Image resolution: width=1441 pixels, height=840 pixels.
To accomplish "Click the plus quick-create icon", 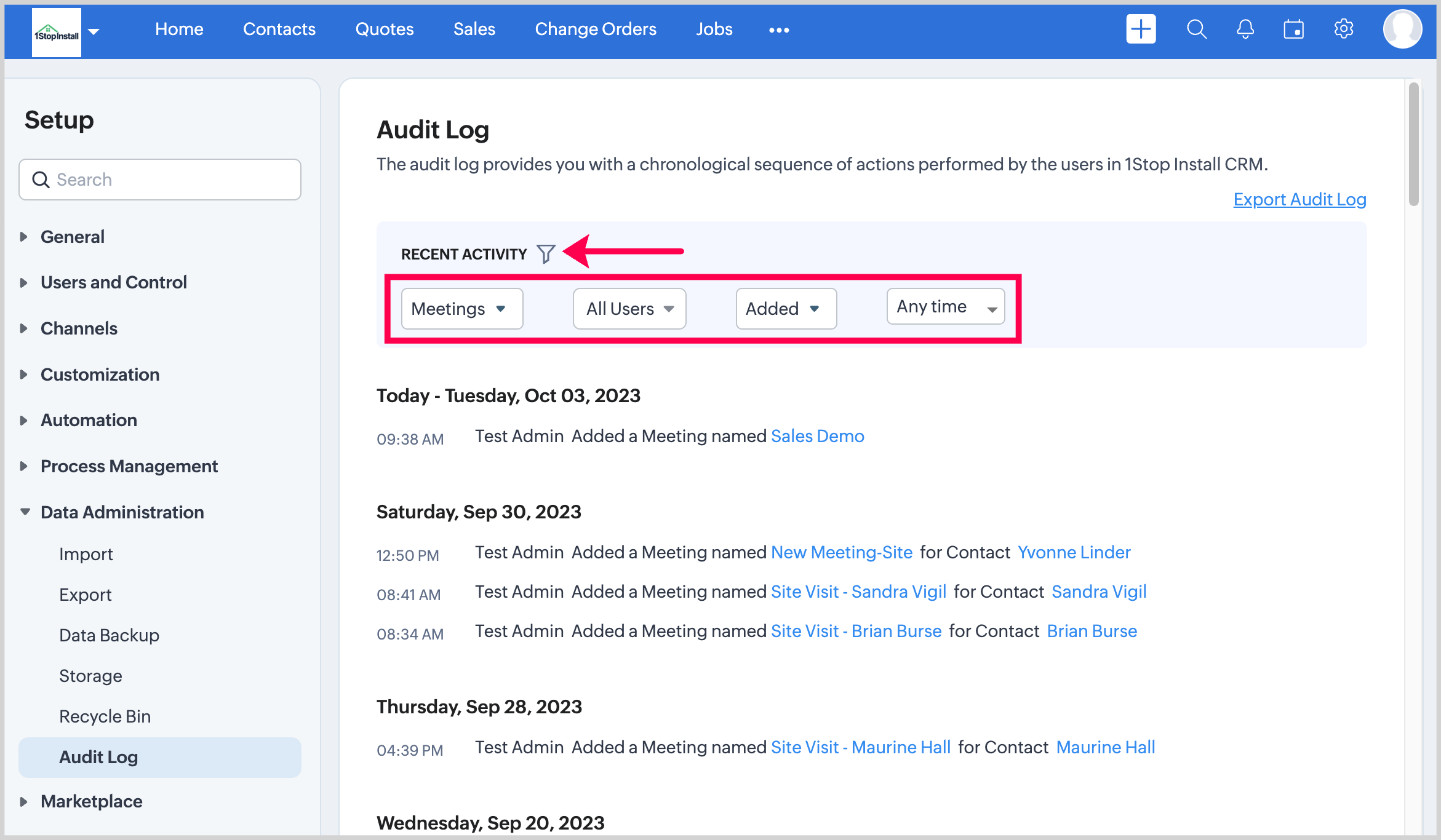I will point(1140,29).
